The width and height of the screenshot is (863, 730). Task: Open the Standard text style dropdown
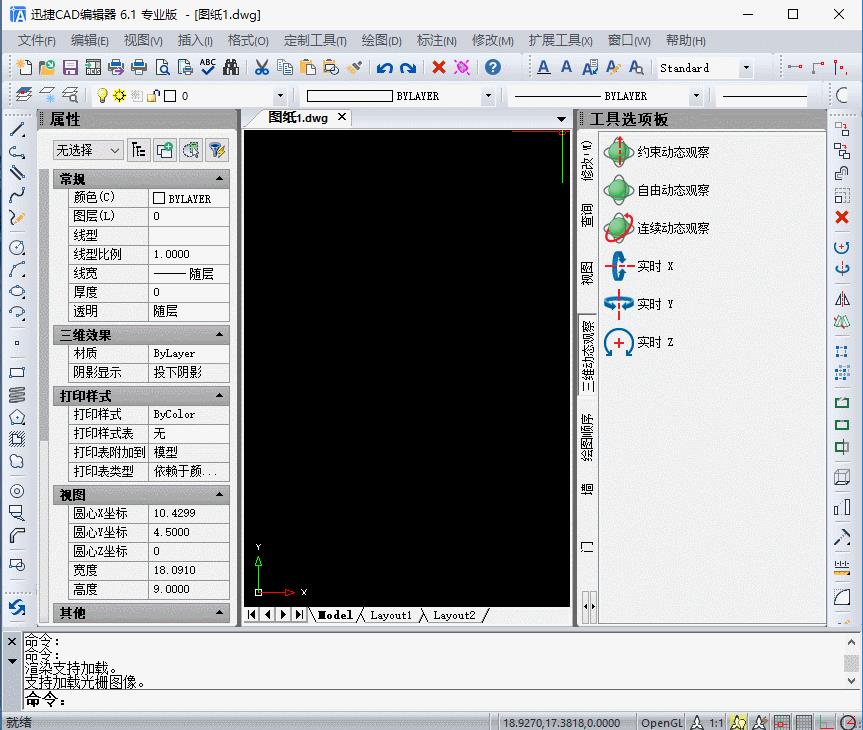(x=746, y=68)
